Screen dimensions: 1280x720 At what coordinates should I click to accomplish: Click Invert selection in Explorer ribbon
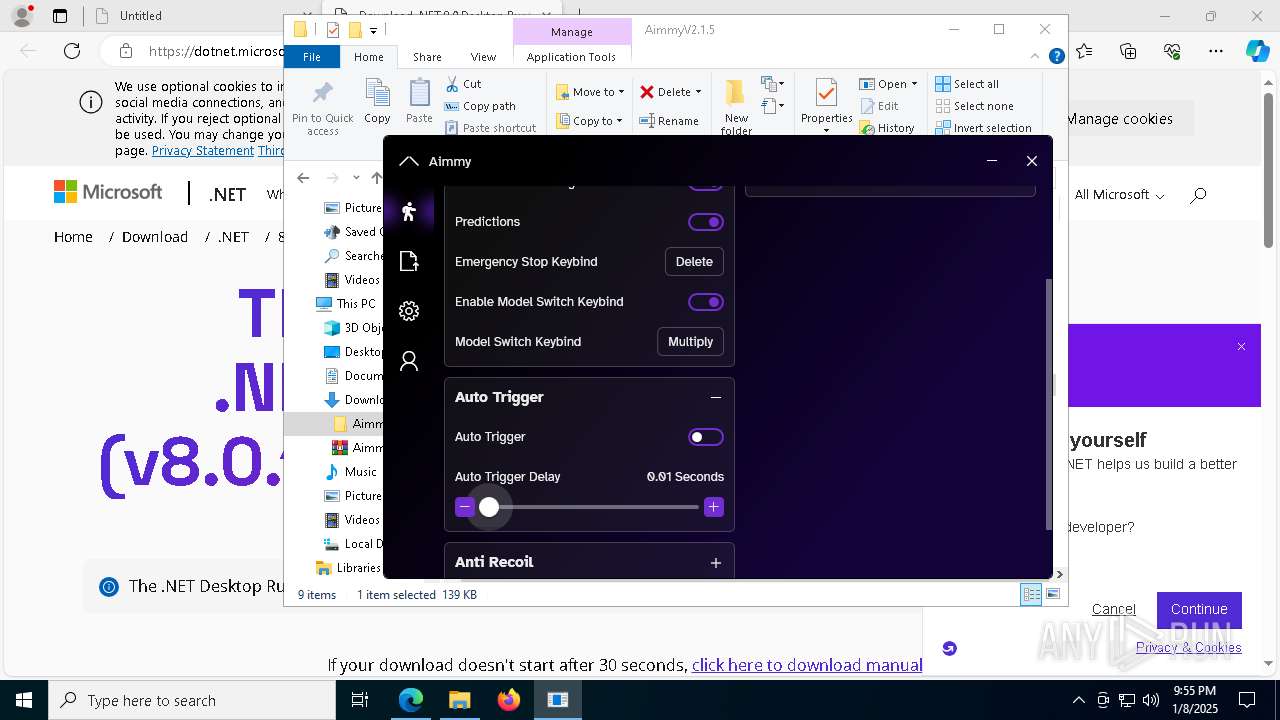pos(983,128)
